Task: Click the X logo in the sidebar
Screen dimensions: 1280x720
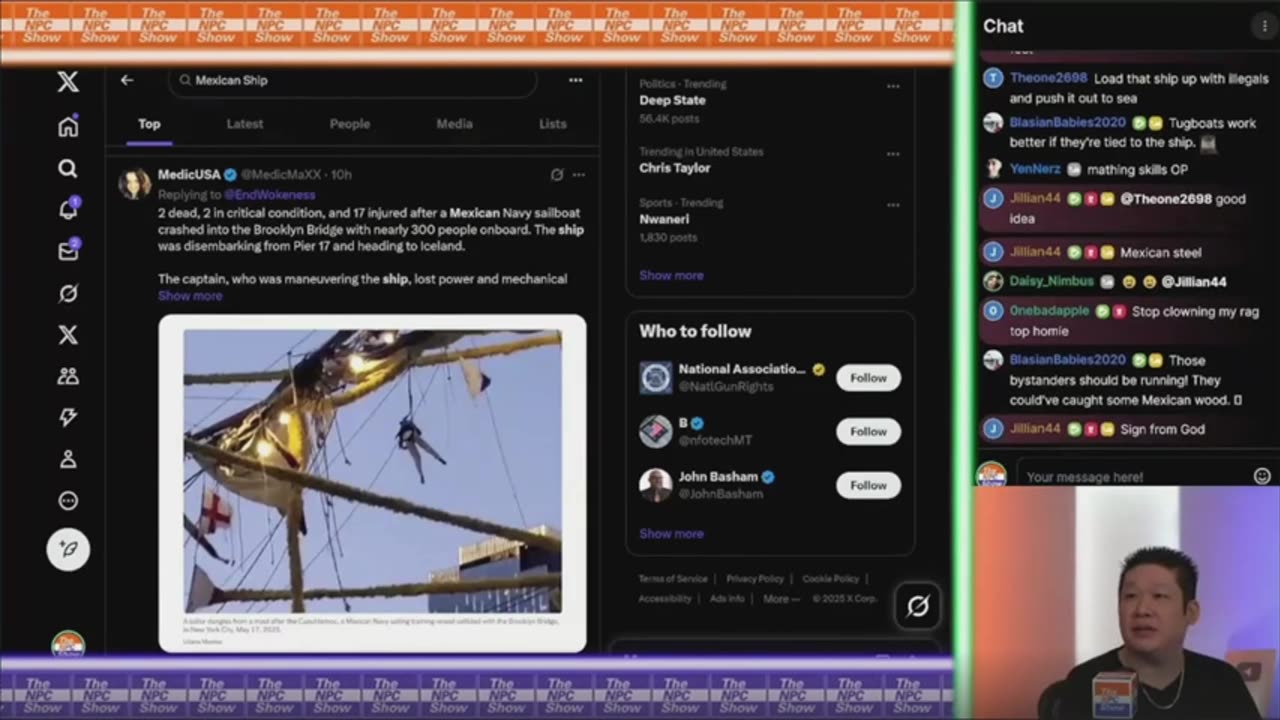Action: (x=68, y=81)
